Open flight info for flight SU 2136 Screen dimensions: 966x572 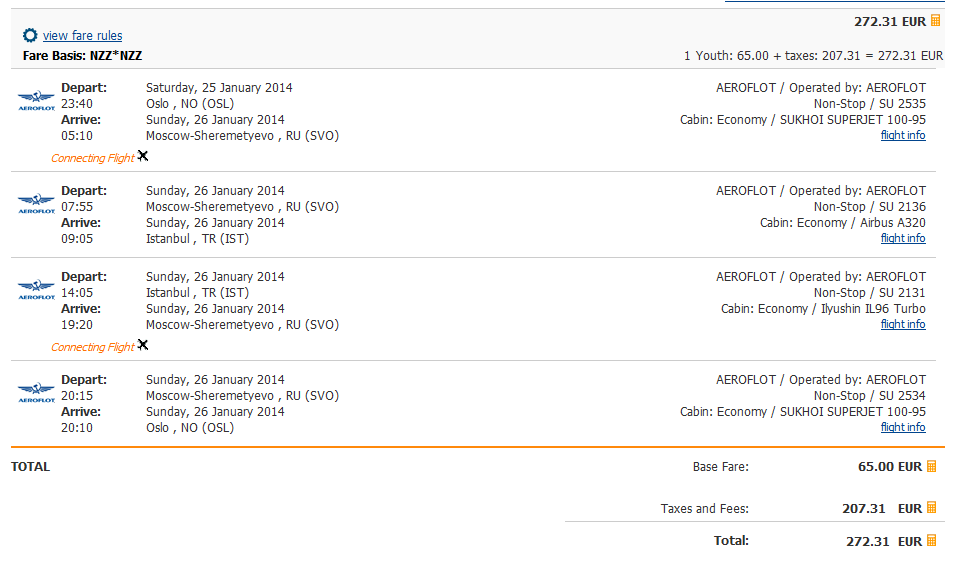click(903, 238)
